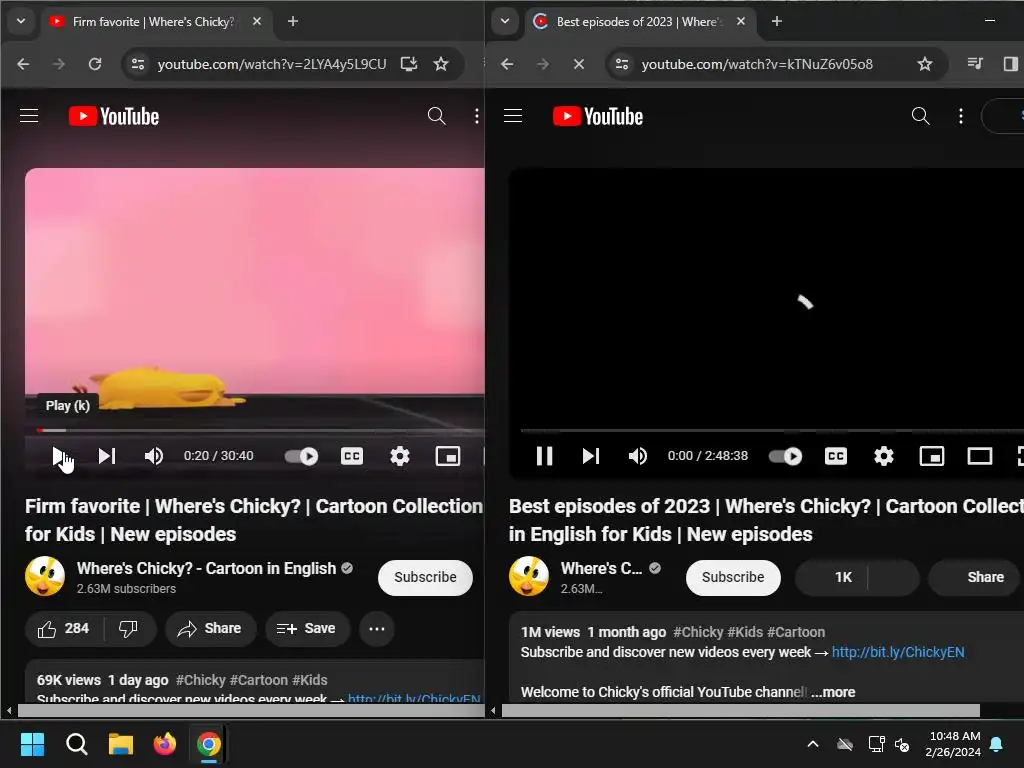This screenshot has width=1024, height=768.
Task: Open bit.ly/ChickyEN link in right window description
Action: [x=898, y=652]
